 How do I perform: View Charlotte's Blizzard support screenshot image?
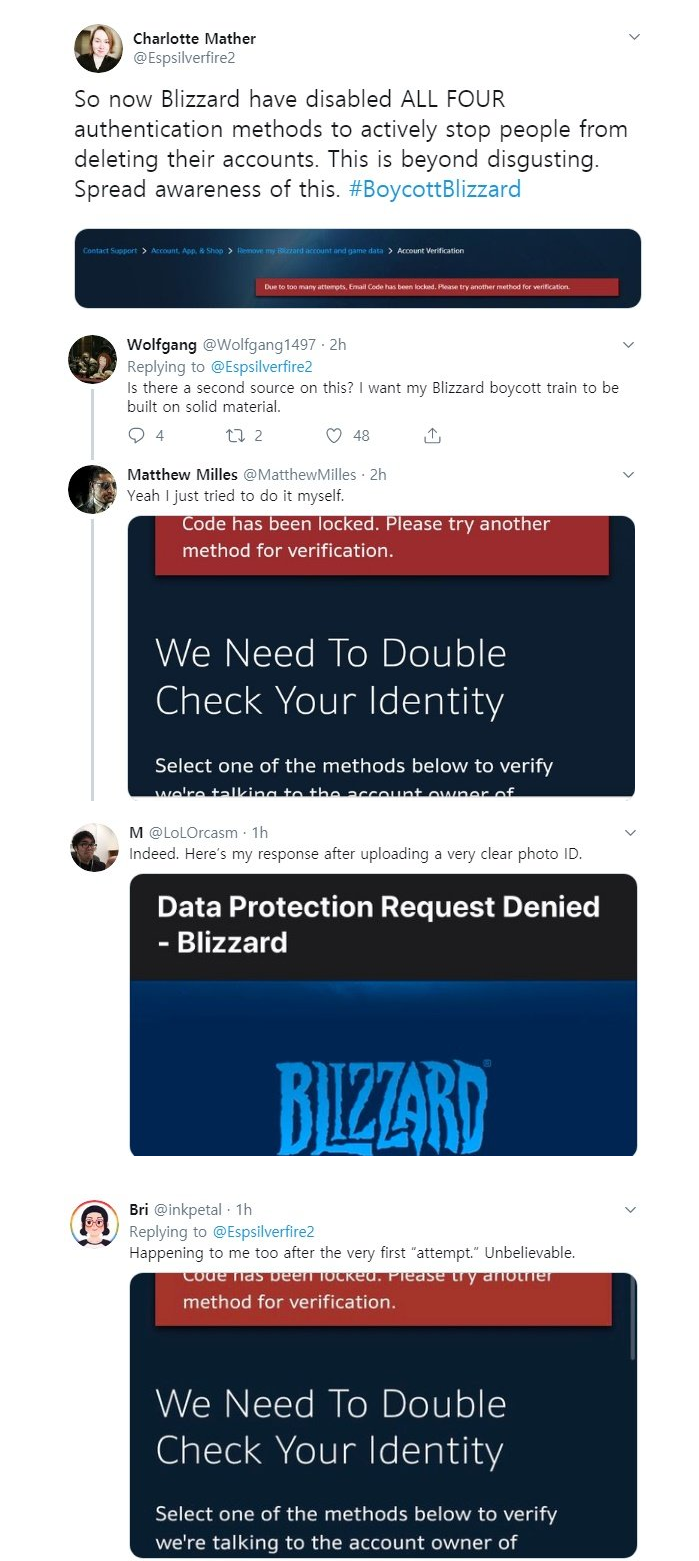click(358, 268)
